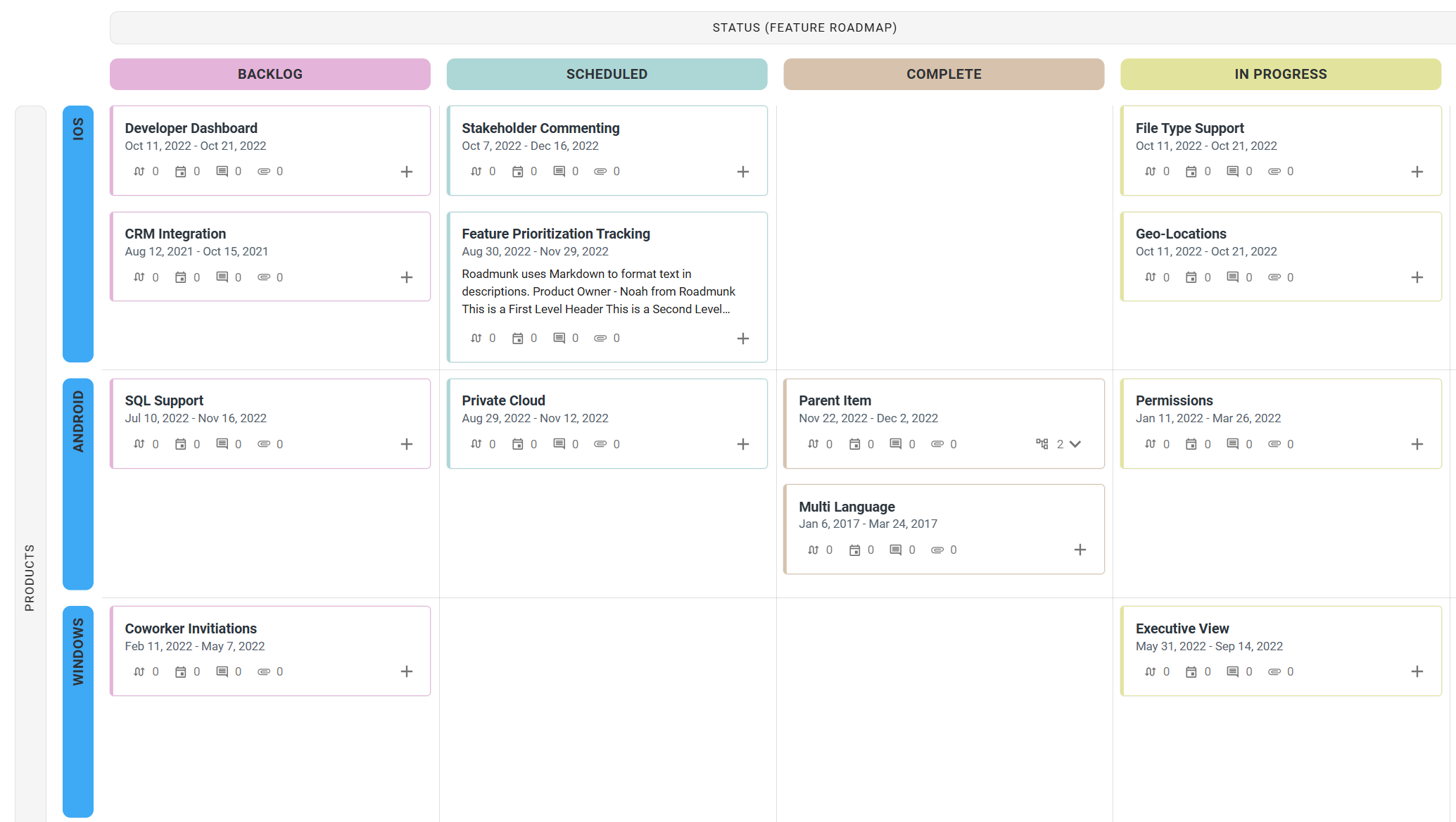Click the plus icon on Feature Prioritization Tracking card
Viewport: 1456px width, 822px height.
pos(743,339)
